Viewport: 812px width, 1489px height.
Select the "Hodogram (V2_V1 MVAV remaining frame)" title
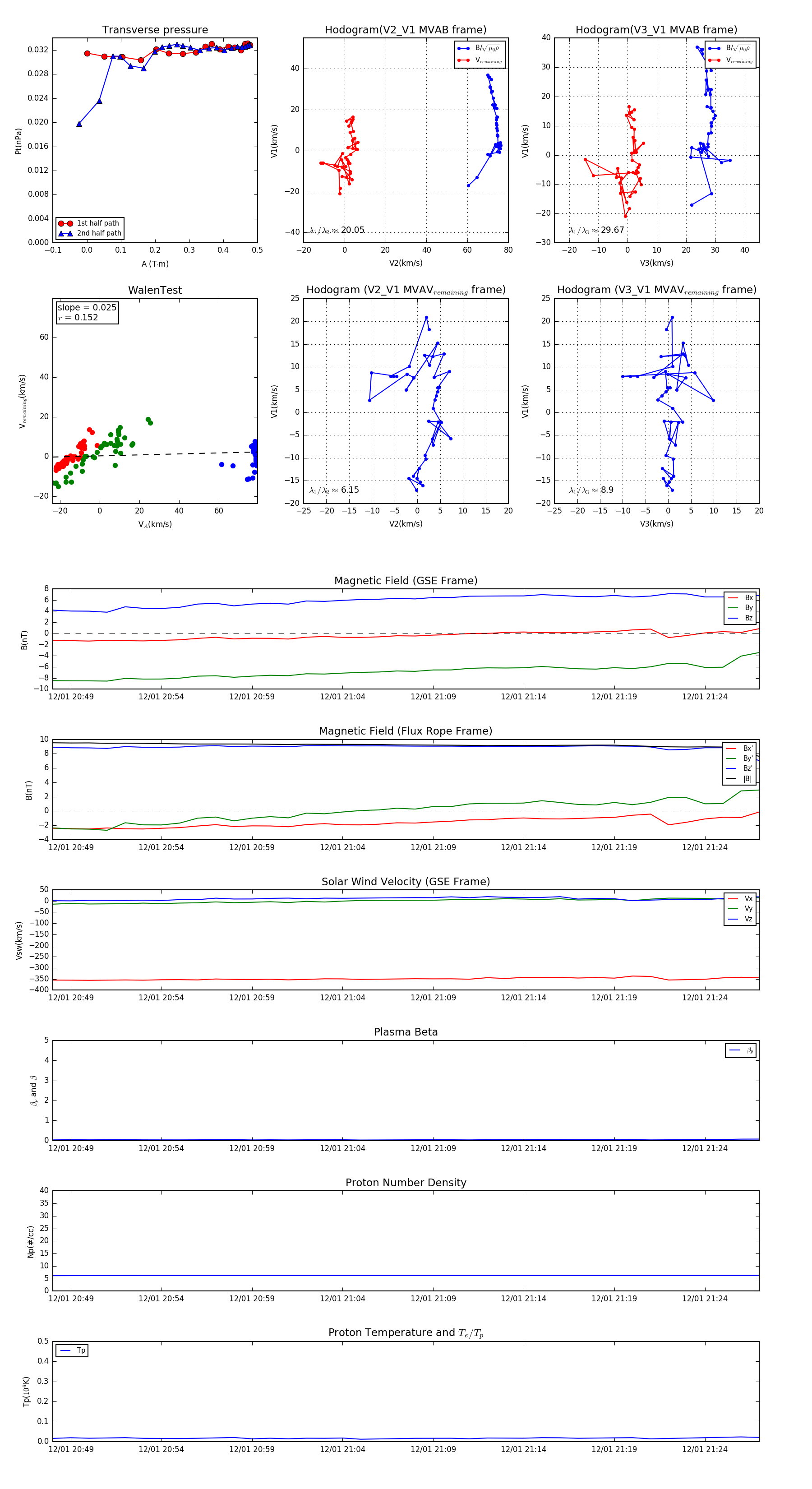coord(406,290)
